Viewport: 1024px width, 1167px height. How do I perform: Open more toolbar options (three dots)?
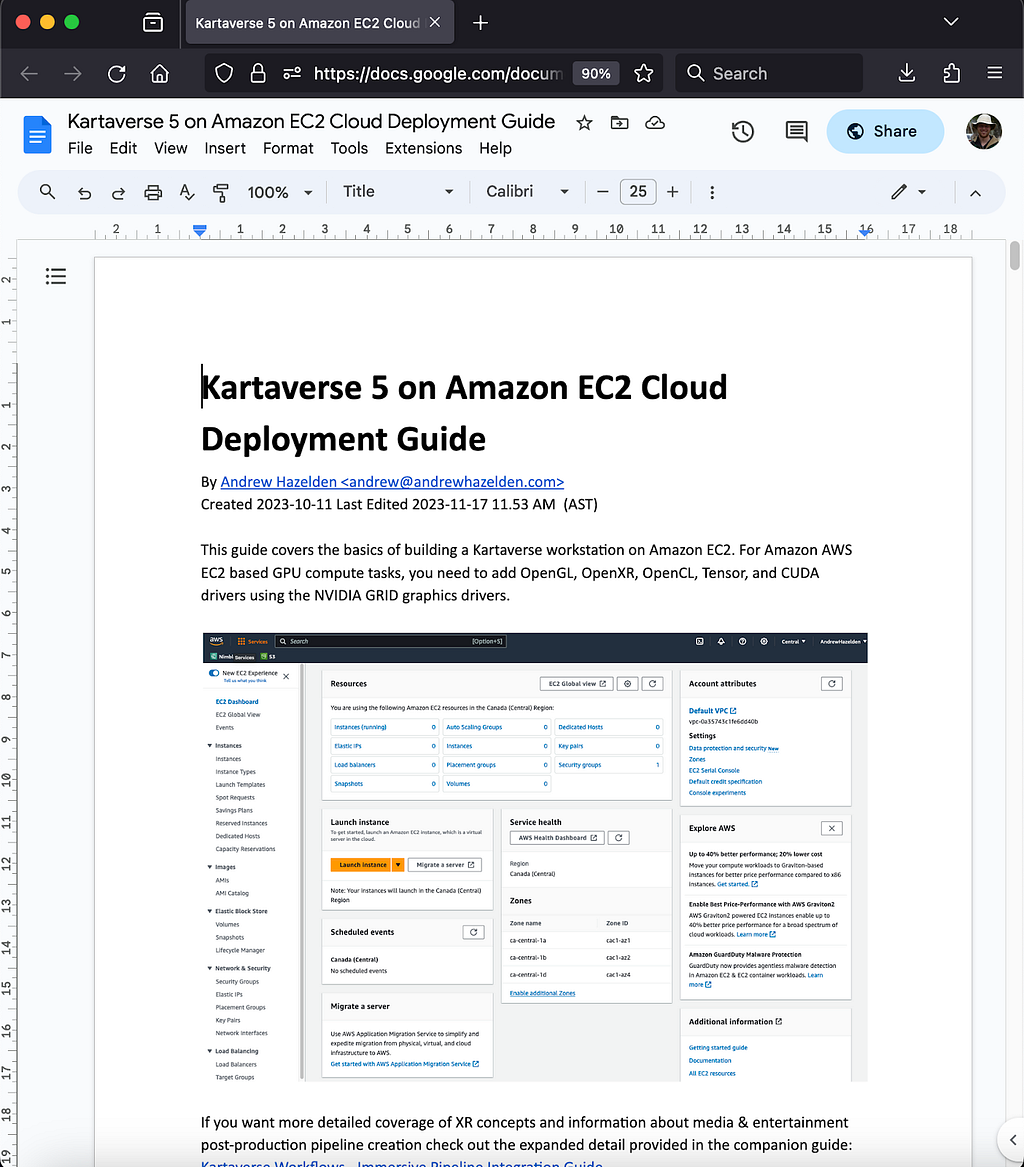712,193
